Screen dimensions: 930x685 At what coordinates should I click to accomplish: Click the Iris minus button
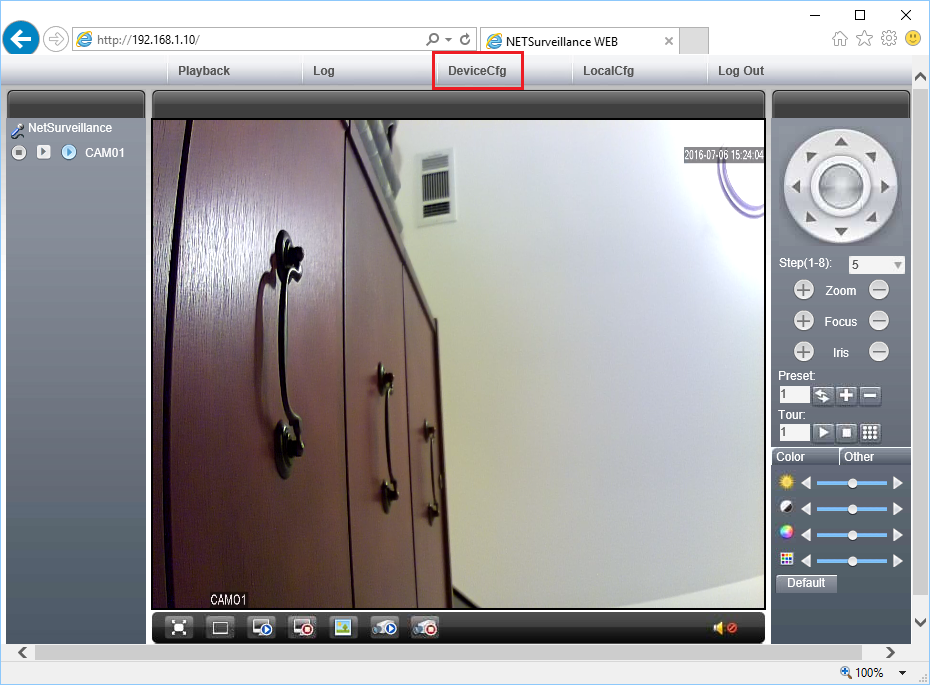pyautogui.click(x=879, y=352)
